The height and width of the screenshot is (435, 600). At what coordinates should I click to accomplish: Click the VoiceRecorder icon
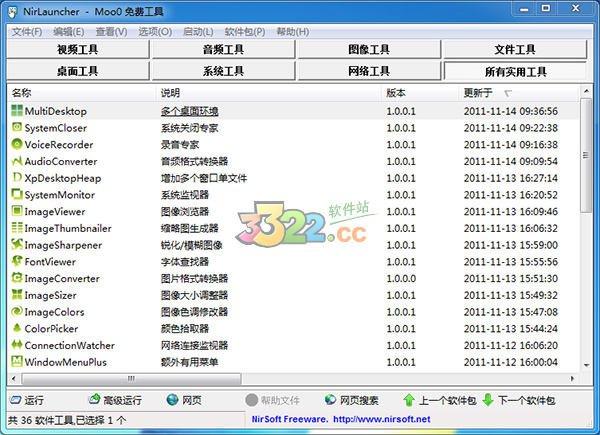pyautogui.click(x=17, y=144)
